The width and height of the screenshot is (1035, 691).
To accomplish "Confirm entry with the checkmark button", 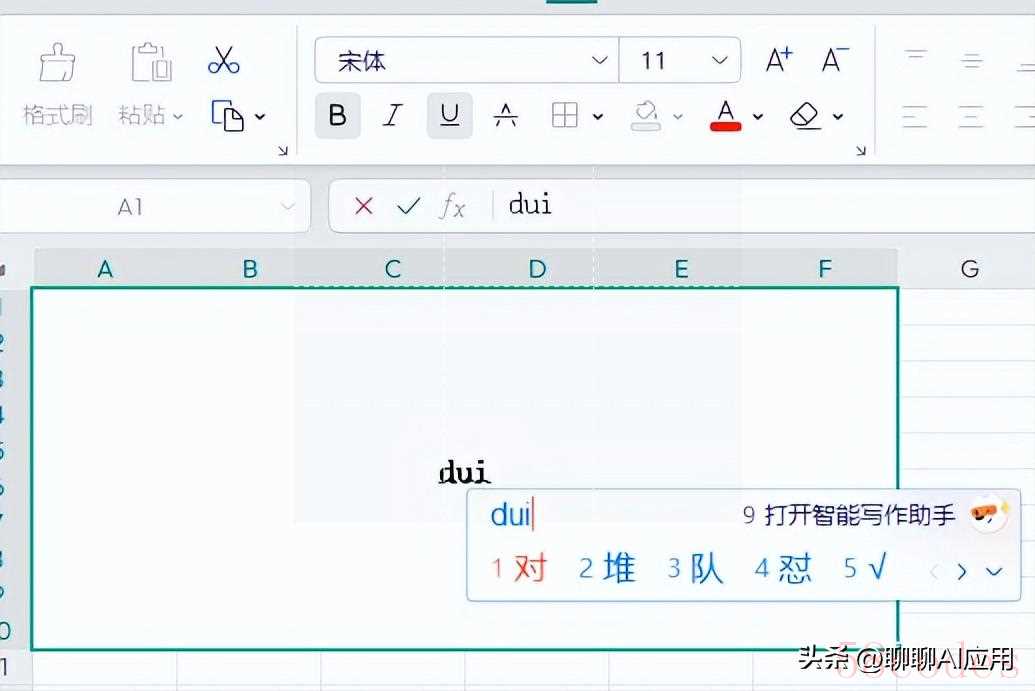I will coord(408,206).
